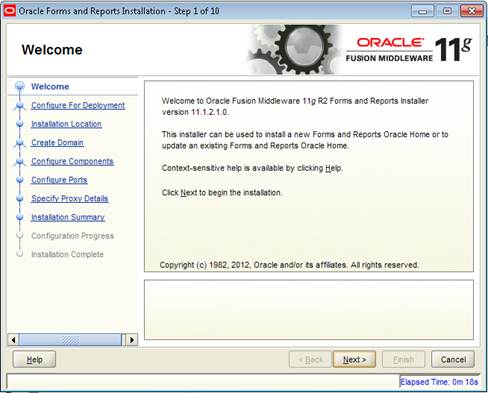The height and width of the screenshot is (393, 488).
Task: Click the Configure Components step node icon
Action: tap(20, 162)
